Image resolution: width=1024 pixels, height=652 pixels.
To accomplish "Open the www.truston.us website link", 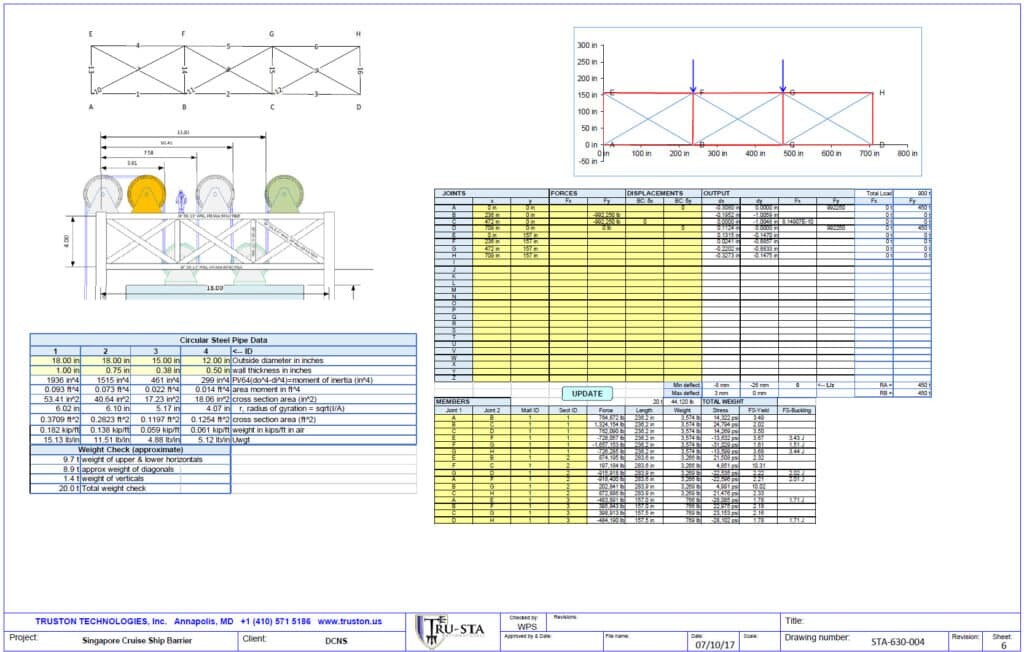I will tap(349, 621).
